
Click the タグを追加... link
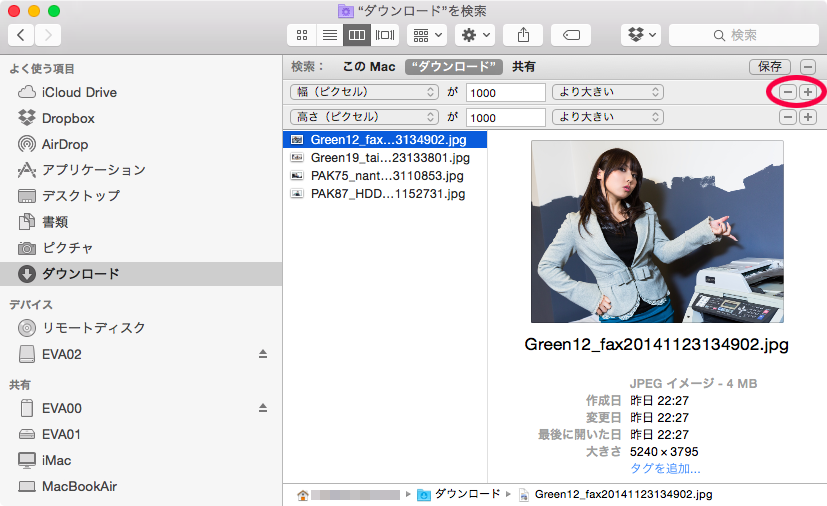click(665, 469)
